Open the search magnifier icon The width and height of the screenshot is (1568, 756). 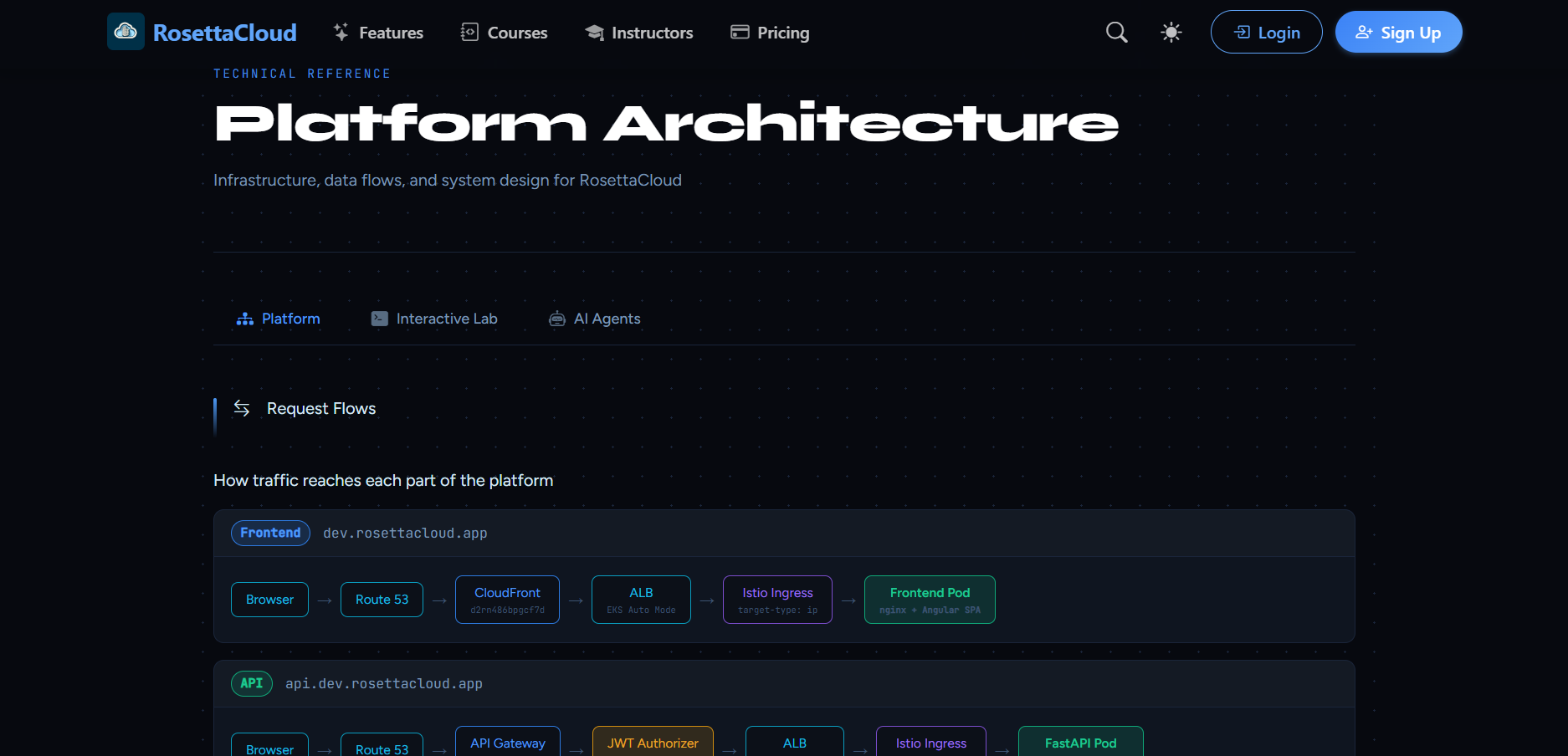(x=1116, y=33)
